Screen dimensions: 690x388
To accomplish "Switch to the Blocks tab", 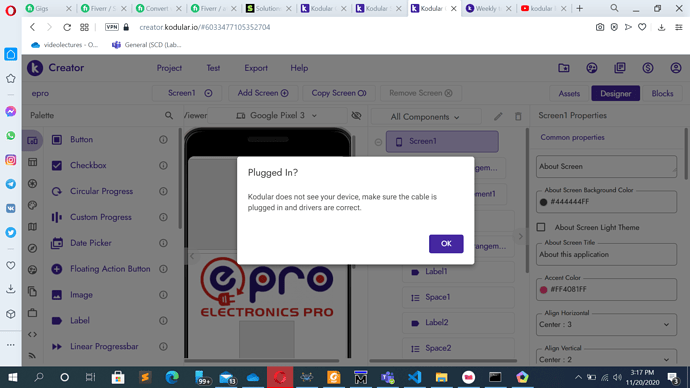I will [662, 93].
